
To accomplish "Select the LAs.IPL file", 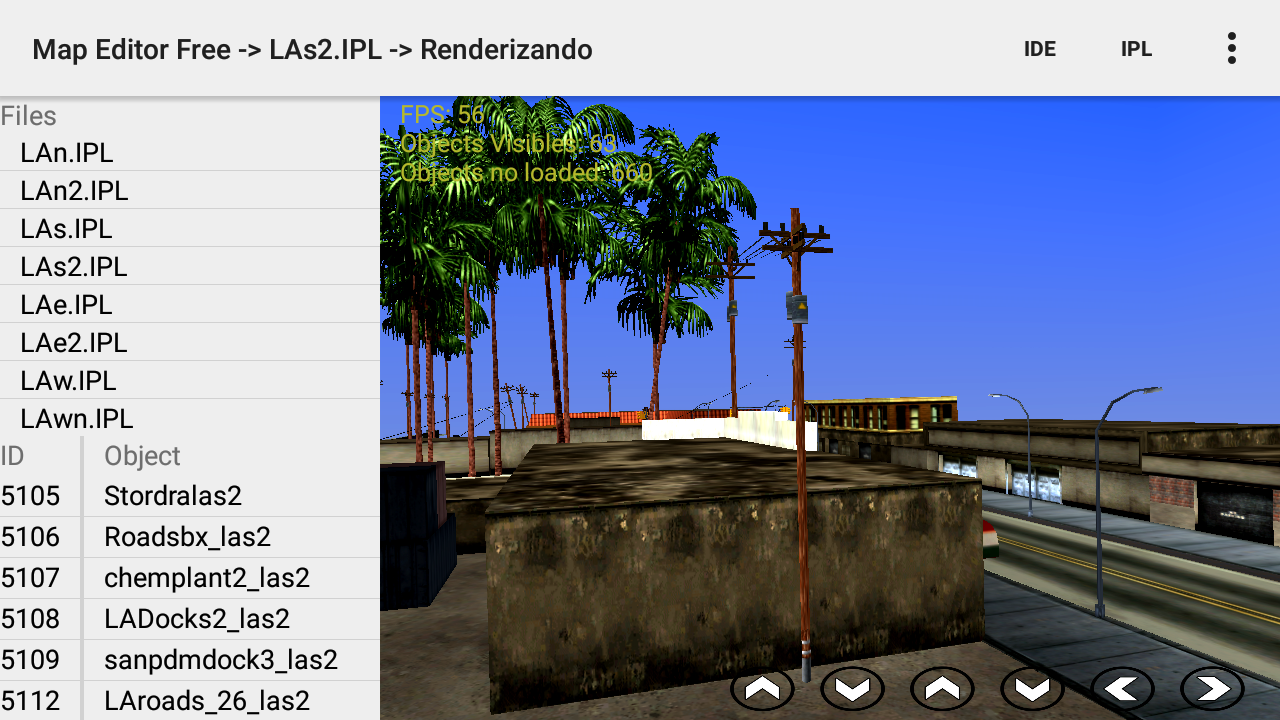I will pyautogui.click(x=190, y=229).
